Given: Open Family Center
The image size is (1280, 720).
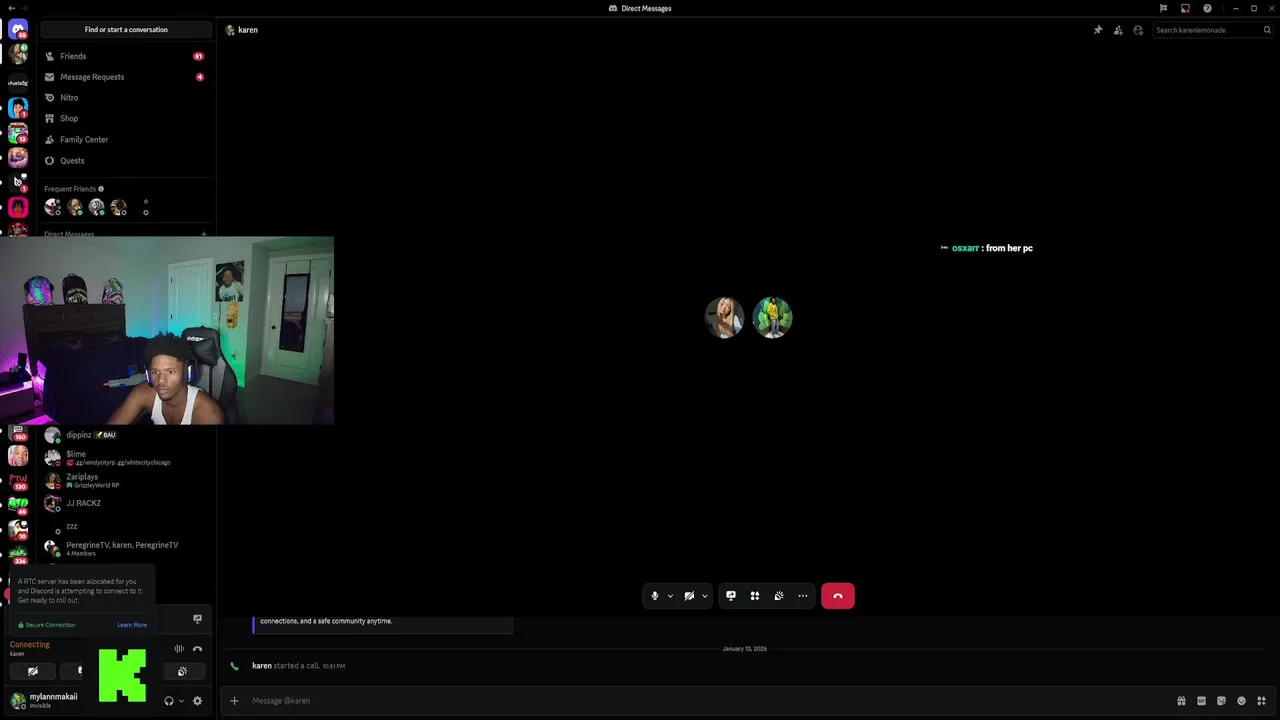Looking at the screenshot, I should [126, 139].
